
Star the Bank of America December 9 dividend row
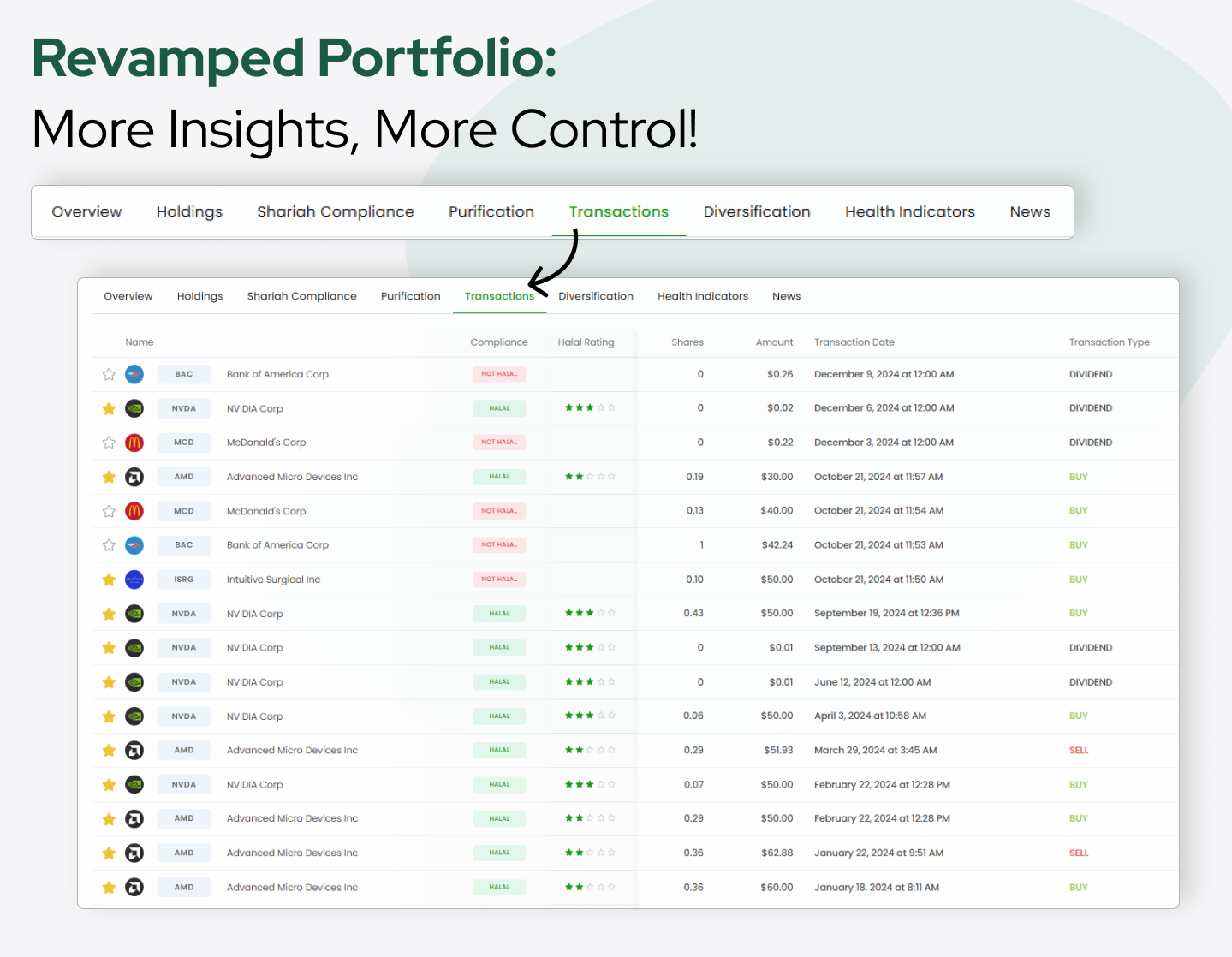point(109,374)
